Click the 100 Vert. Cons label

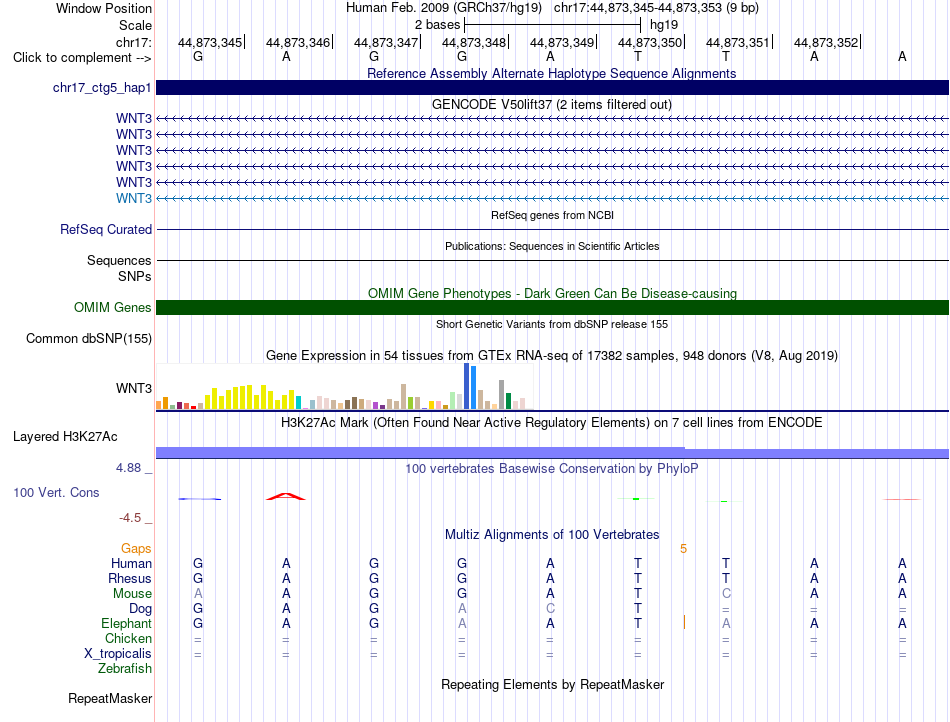pyautogui.click(x=56, y=492)
